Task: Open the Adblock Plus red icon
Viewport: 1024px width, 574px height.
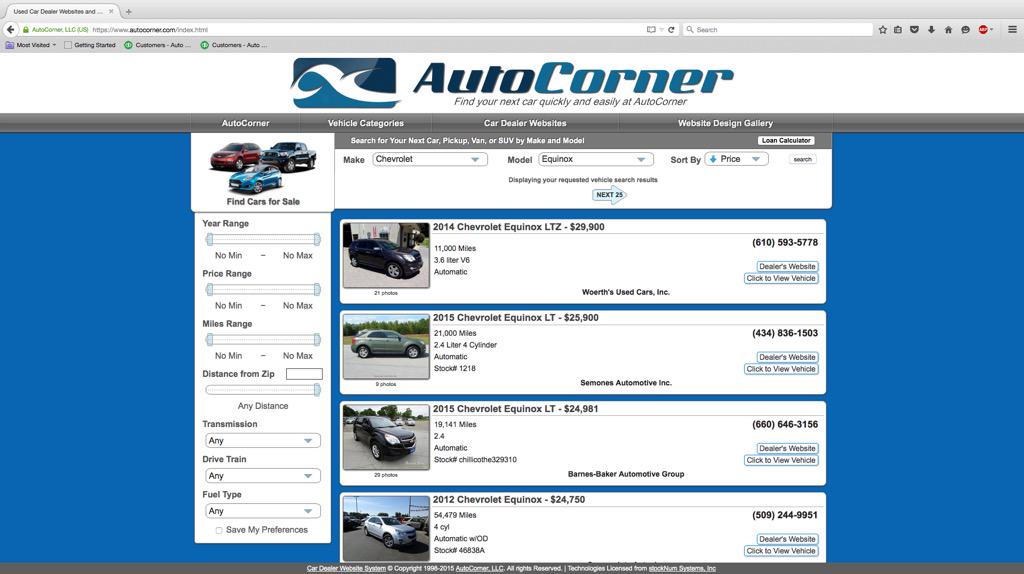Action: pyautogui.click(x=984, y=29)
